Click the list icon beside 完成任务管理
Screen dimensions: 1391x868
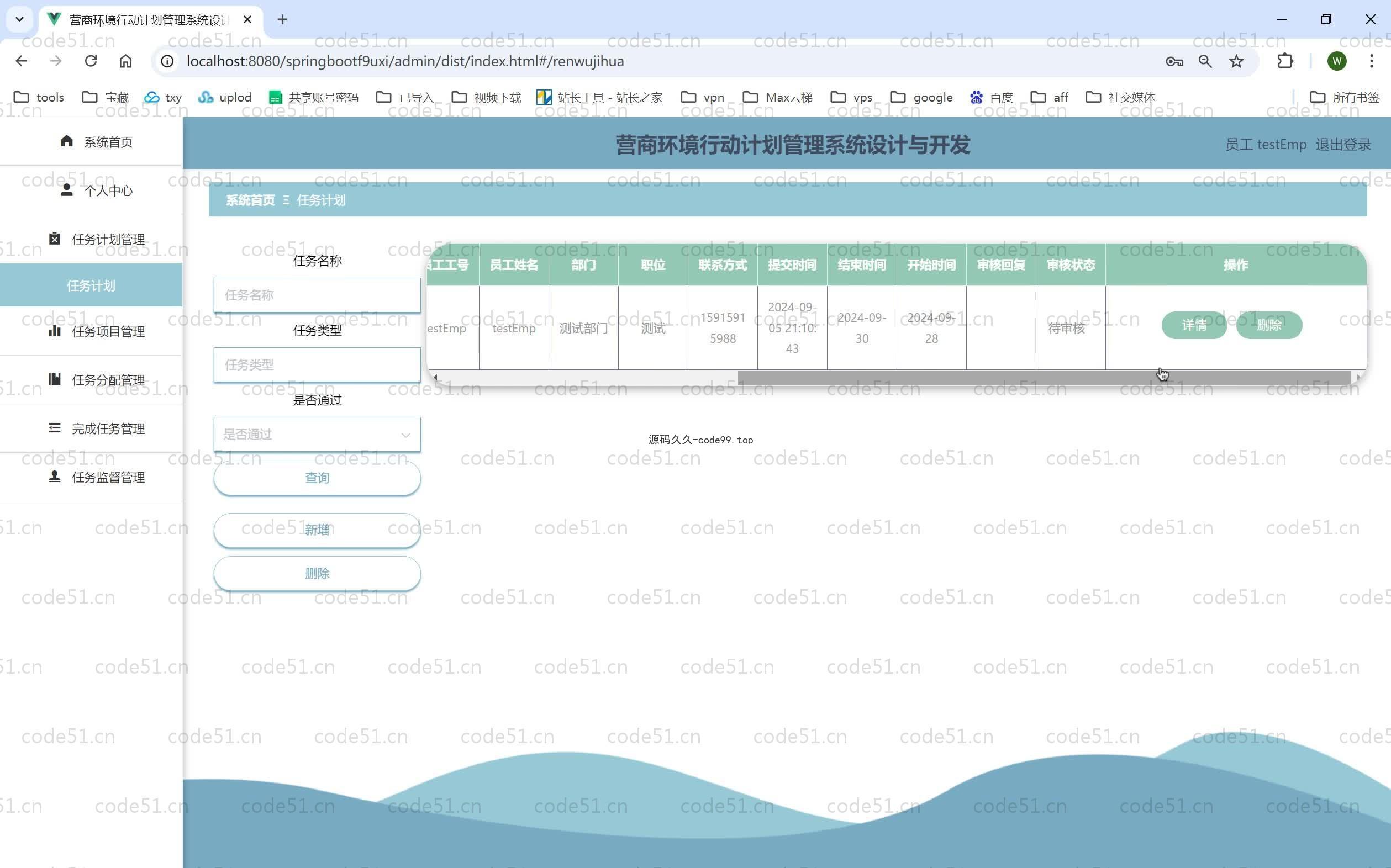[55, 428]
